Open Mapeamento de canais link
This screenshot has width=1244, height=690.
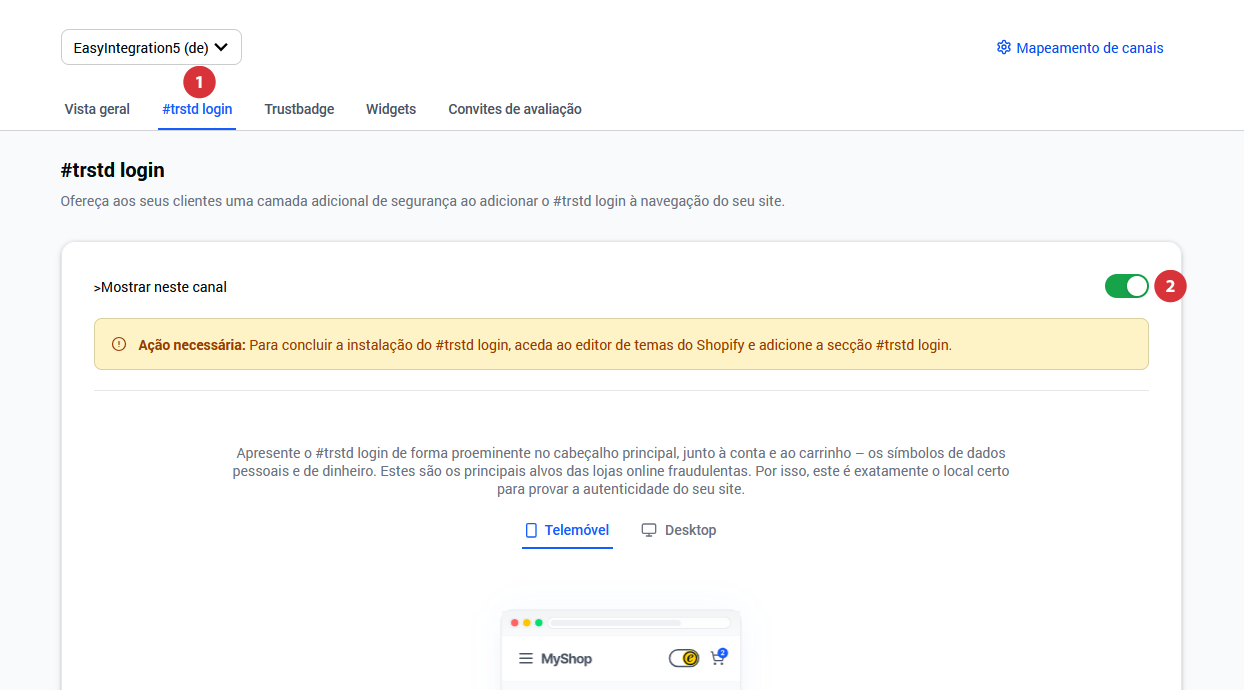point(1080,48)
